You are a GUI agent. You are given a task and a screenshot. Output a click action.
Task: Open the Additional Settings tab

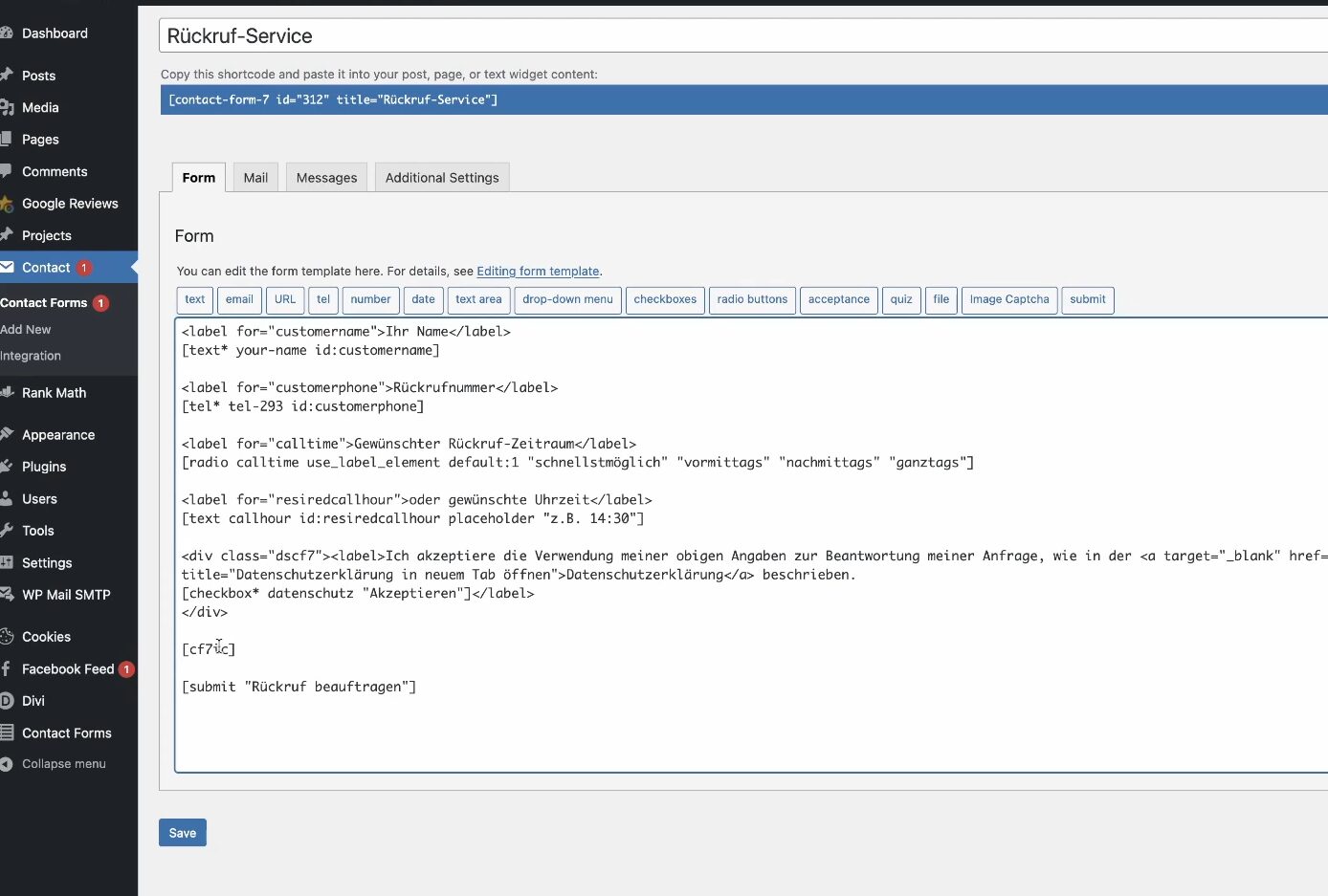coord(442,178)
